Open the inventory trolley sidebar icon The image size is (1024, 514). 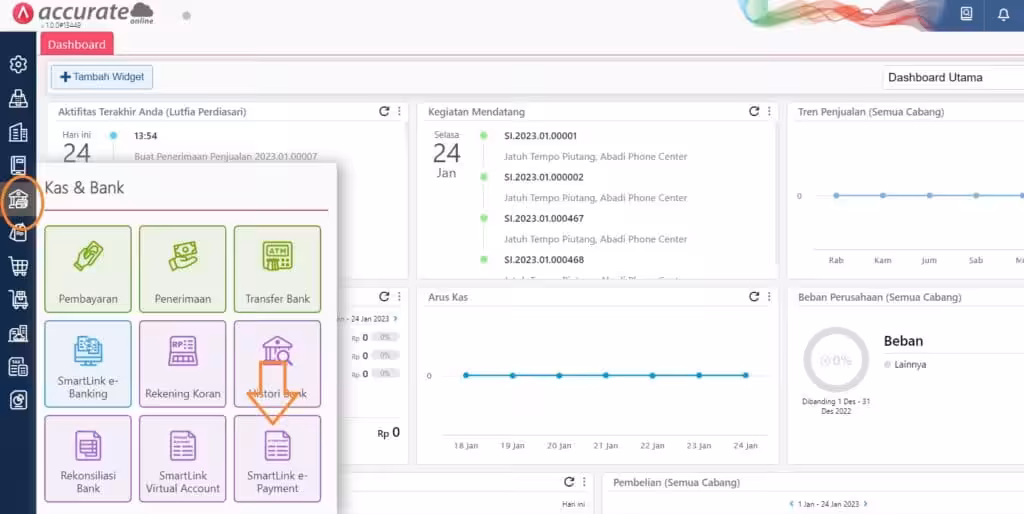click(x=18, y=300)
